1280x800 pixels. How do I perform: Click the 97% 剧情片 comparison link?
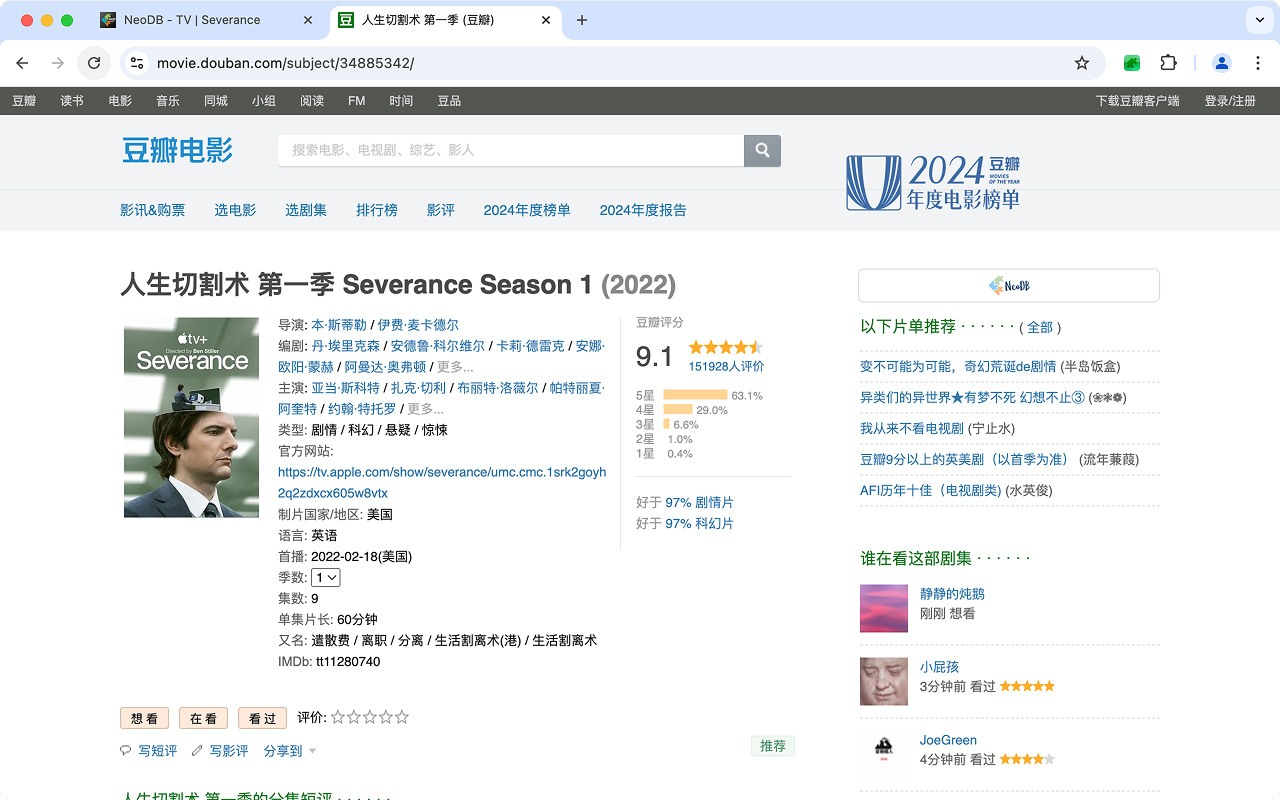click(699, 502)
